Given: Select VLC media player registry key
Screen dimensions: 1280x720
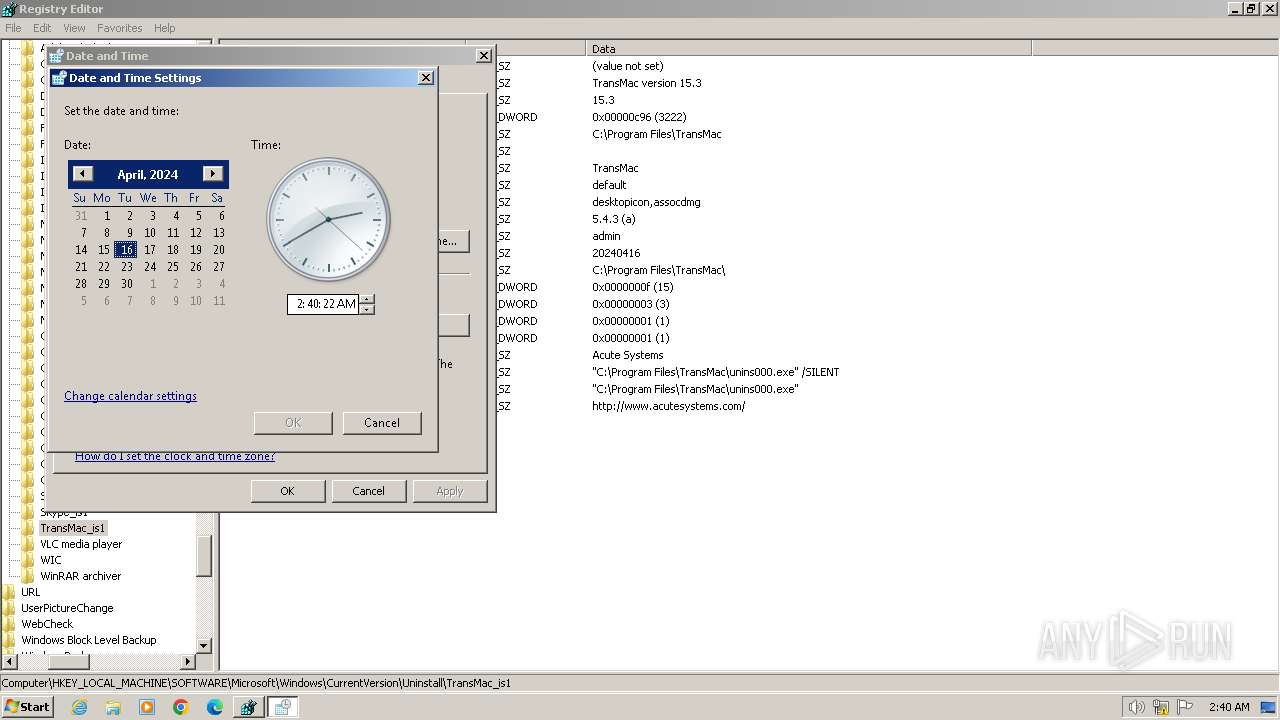Looking at the screenshot, I should coord(81,544).
